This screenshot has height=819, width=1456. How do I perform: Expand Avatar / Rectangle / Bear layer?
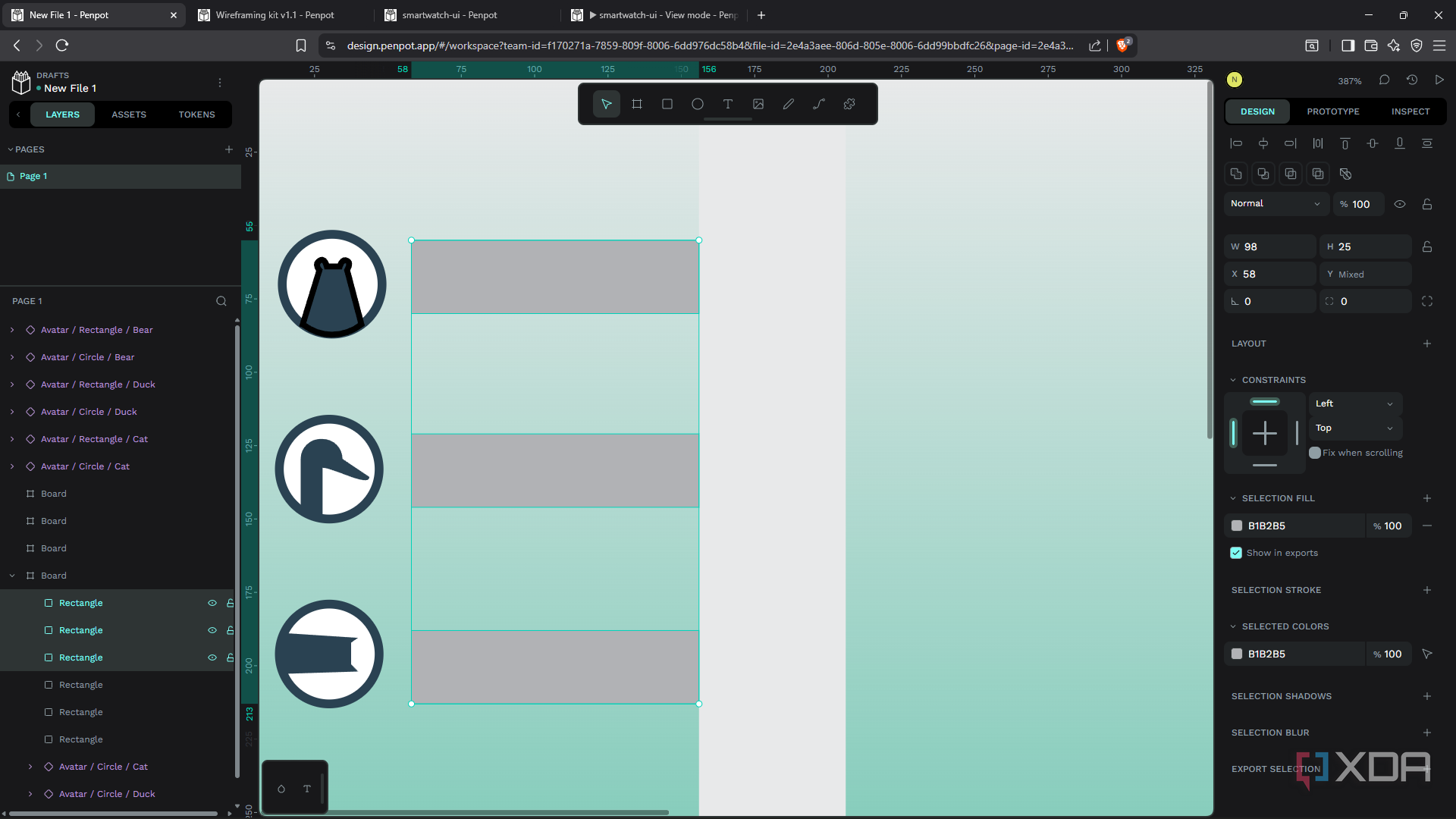click(x=12, y=330)
